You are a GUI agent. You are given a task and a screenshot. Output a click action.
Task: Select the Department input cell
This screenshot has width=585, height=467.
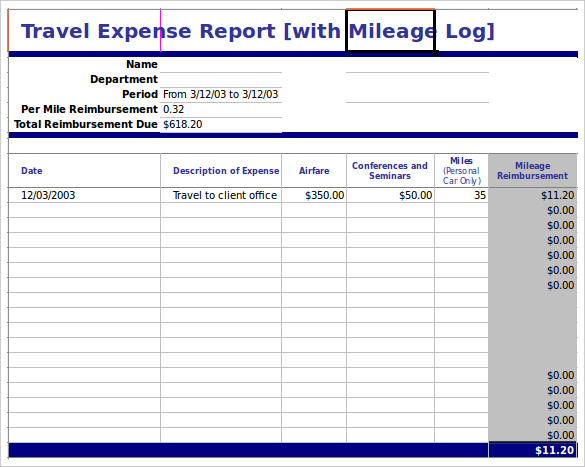tap(221, 80)
